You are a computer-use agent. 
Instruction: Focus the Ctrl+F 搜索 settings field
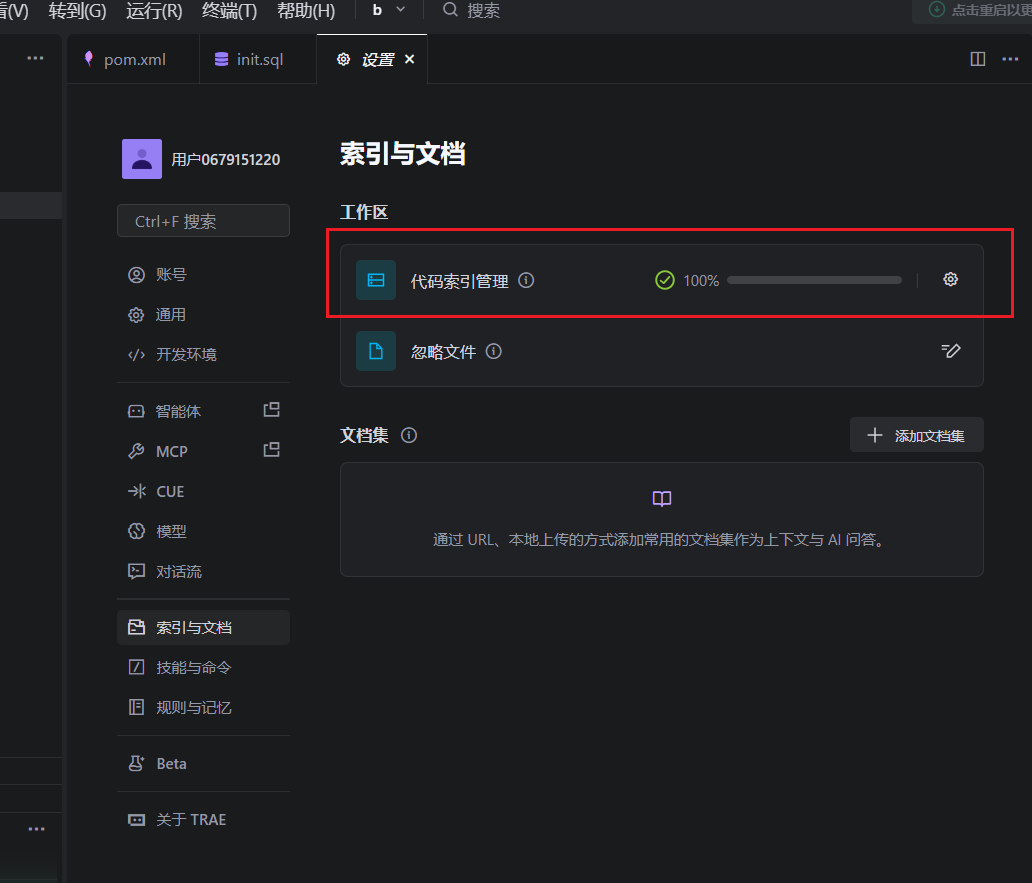pyautogui.click(x=203, y=220)
